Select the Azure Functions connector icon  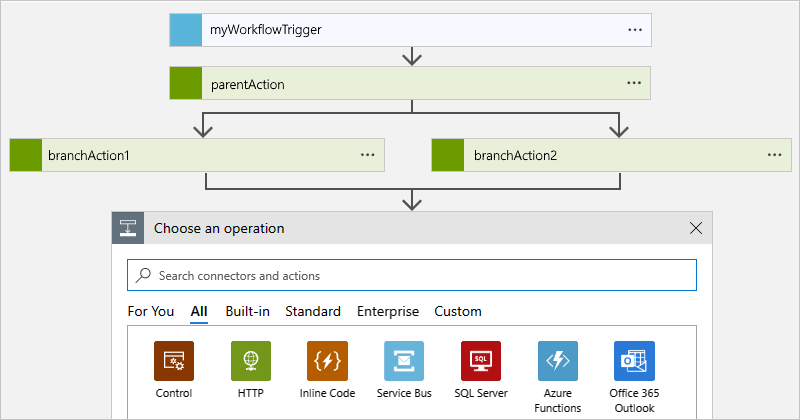point(558,361)
